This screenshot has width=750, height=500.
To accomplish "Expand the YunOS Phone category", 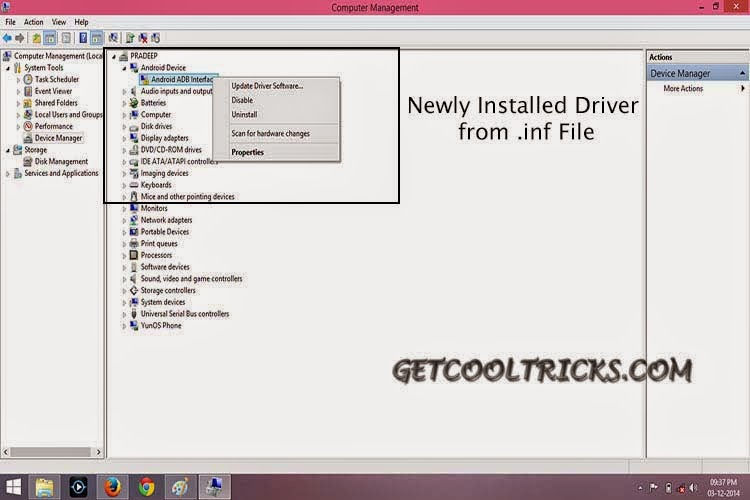I will (x=124, y=326).
